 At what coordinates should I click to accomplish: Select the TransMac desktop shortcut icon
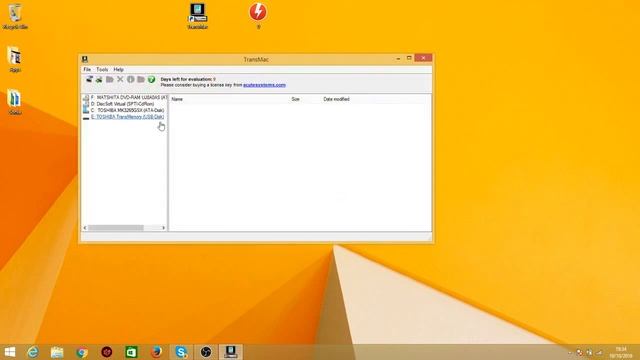point(198,16)
